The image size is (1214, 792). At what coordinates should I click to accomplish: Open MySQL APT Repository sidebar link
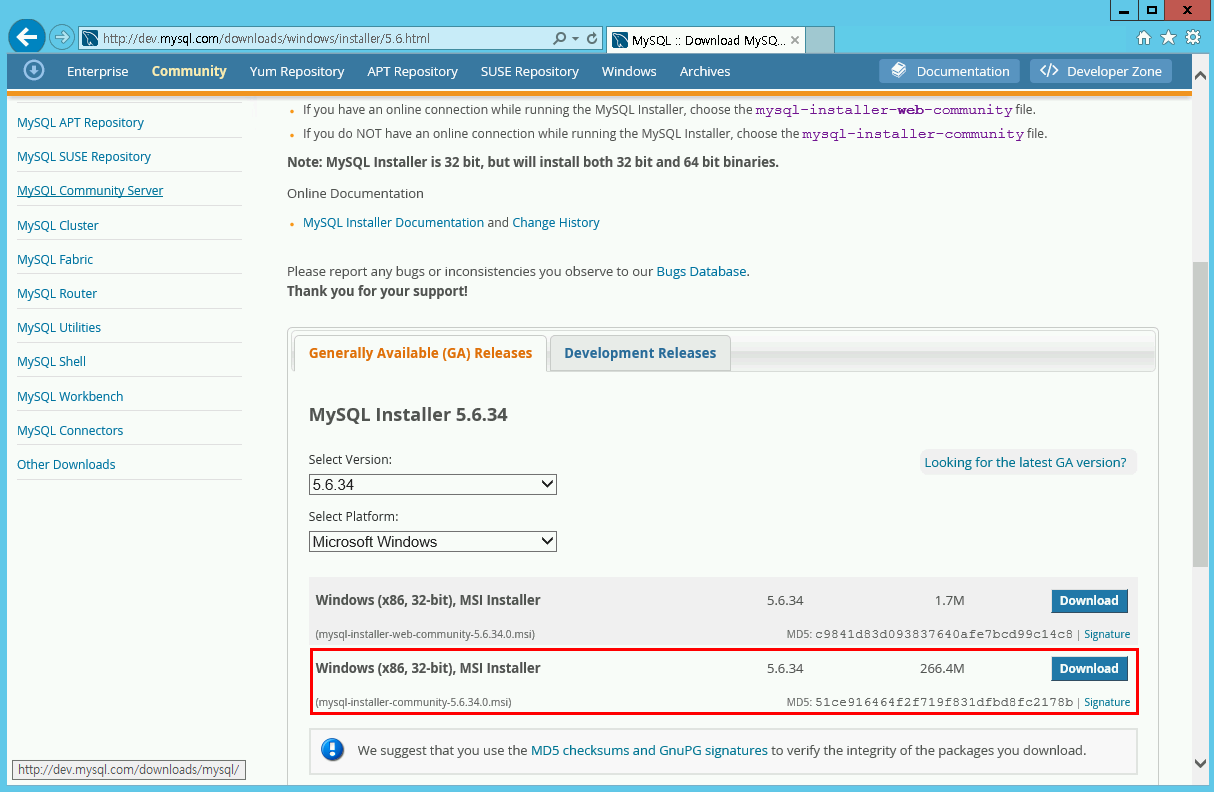pyautogui.click(x=80, y=122)
